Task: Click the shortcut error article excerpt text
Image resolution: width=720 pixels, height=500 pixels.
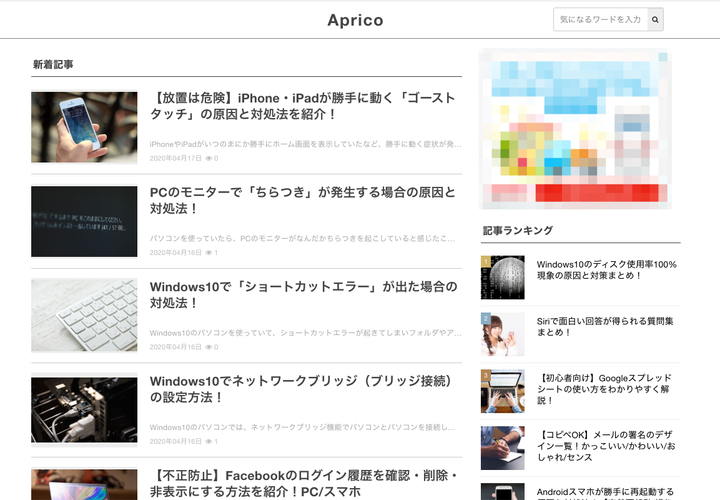Action: coord(305,333)
